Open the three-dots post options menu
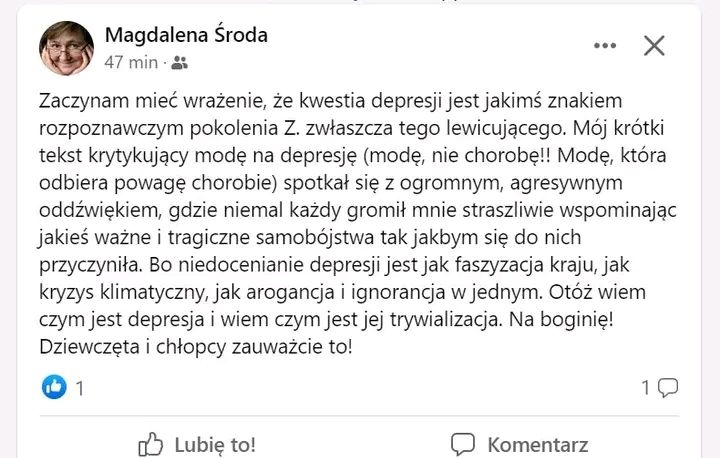Image resolution: width=720 pixels, height=458 pixels. (605, 45)
